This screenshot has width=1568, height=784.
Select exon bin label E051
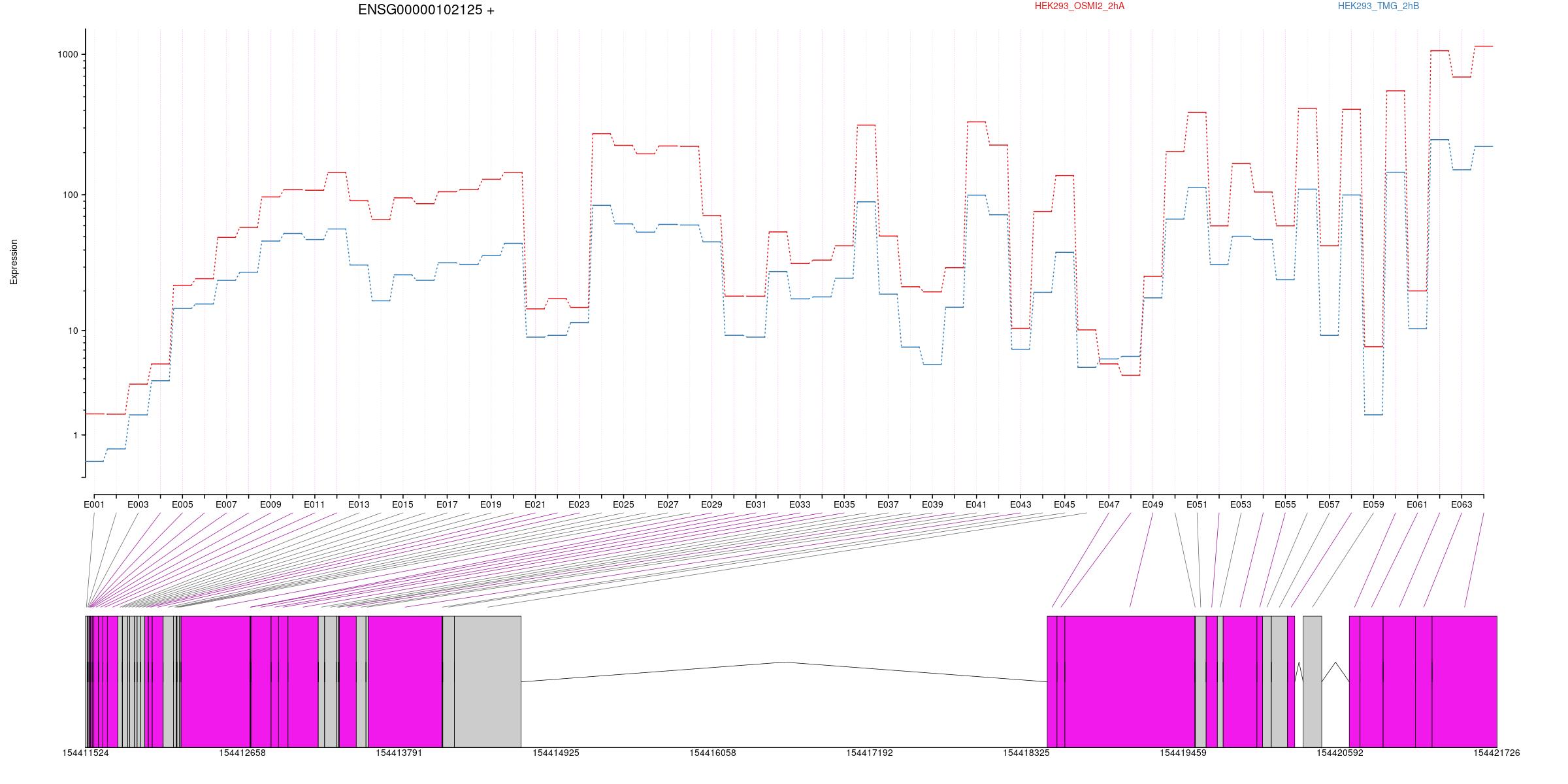tap(1197, 504)
